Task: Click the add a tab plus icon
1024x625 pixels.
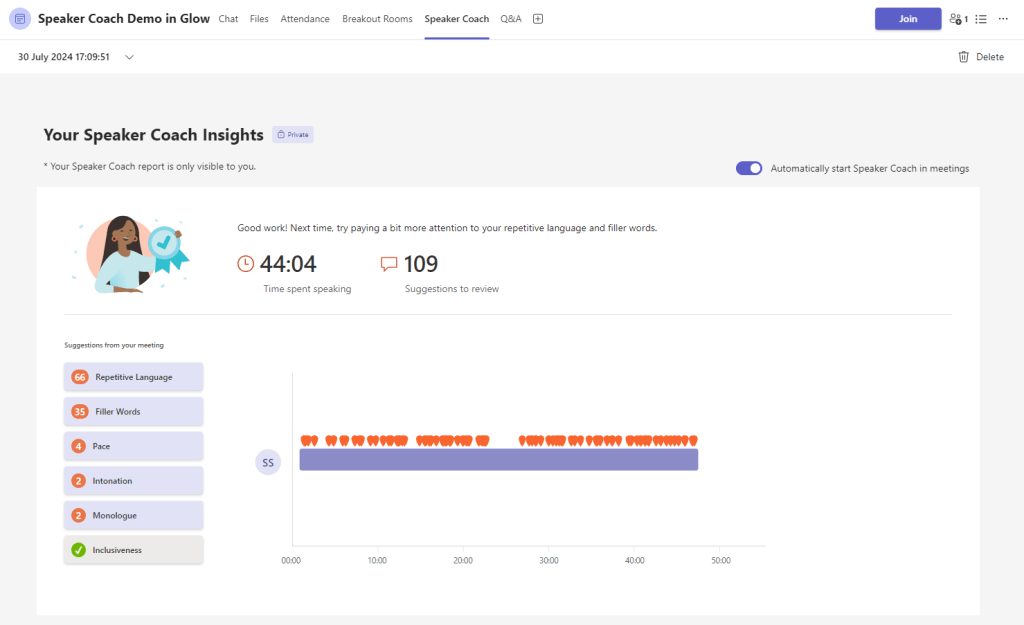Action: coord(537,18)
